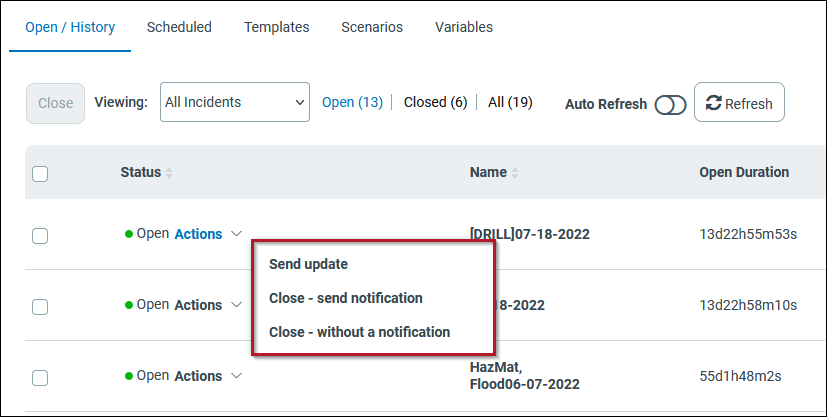Viewport: 827px width, 417px height.
Task: Open the All Incidents viewing dropdown
Action: tap(235, 102)
